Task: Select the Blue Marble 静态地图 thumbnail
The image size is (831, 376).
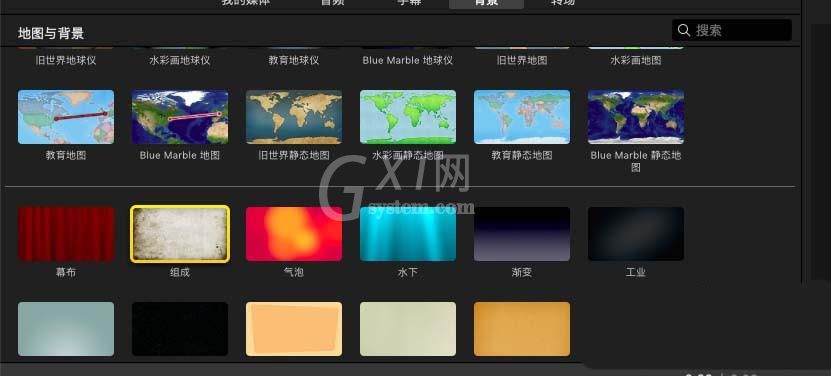Action: (636, 117)
